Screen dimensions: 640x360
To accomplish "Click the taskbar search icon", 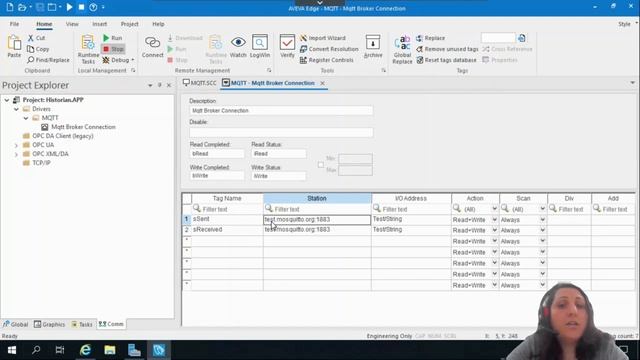I will [x=36, y=350].
